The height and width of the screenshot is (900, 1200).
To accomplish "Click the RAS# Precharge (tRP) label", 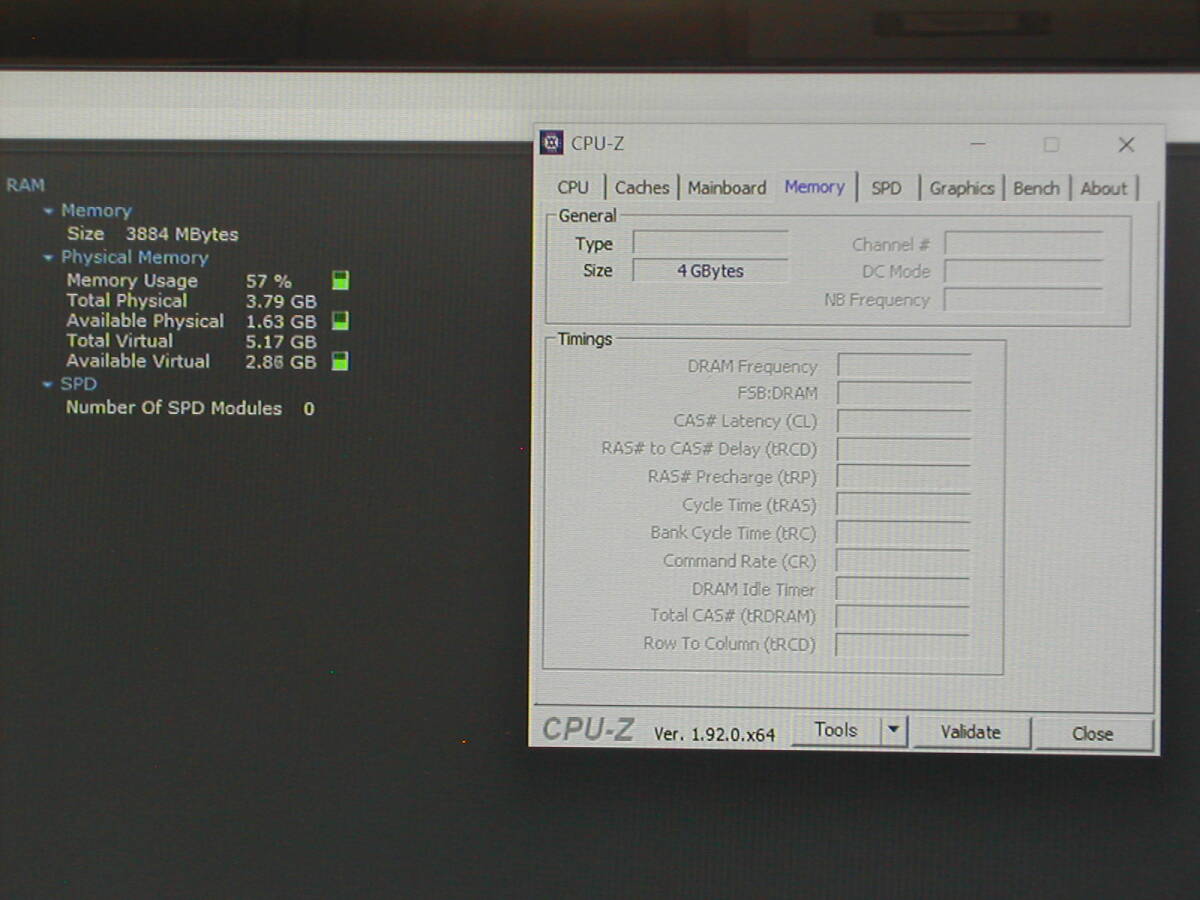I will pos(732,477).
